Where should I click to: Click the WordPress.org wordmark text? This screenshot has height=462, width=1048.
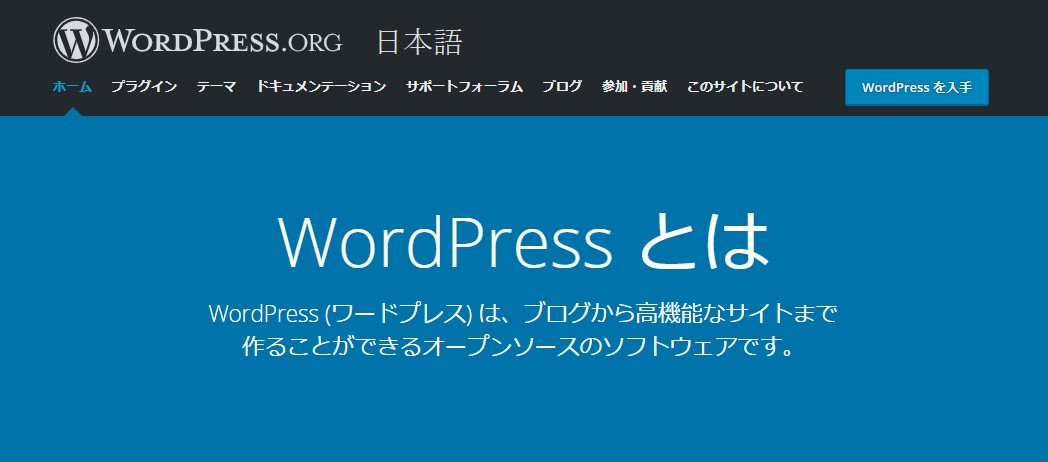[224, 42]
